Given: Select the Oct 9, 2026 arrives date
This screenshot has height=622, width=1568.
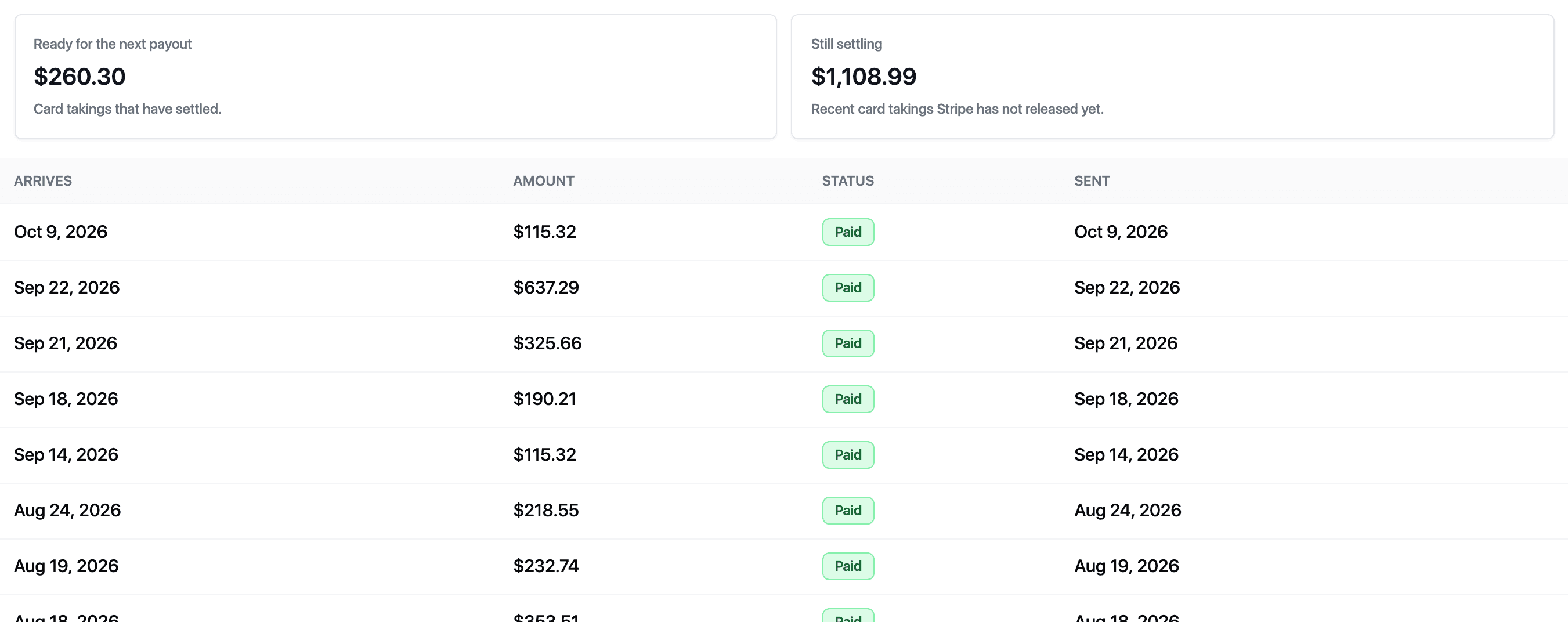Looking at the screenshot, I should [60, 232].
